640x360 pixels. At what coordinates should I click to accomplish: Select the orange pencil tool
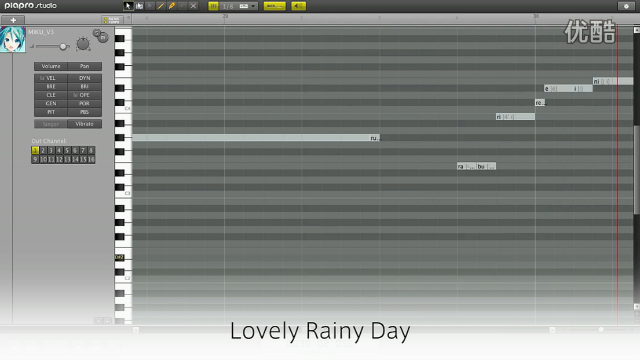(x=172, y=6)
